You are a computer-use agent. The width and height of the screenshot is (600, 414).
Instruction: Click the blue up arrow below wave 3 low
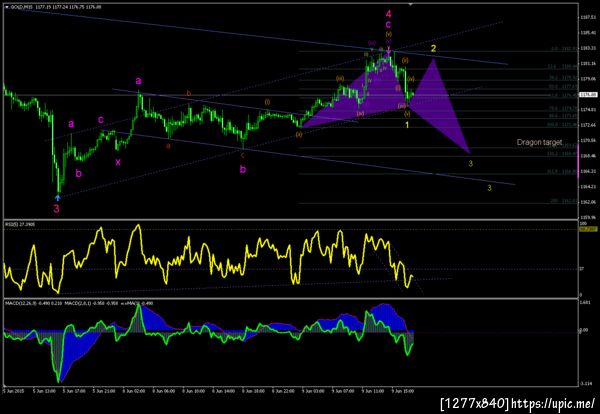[57, 197]
